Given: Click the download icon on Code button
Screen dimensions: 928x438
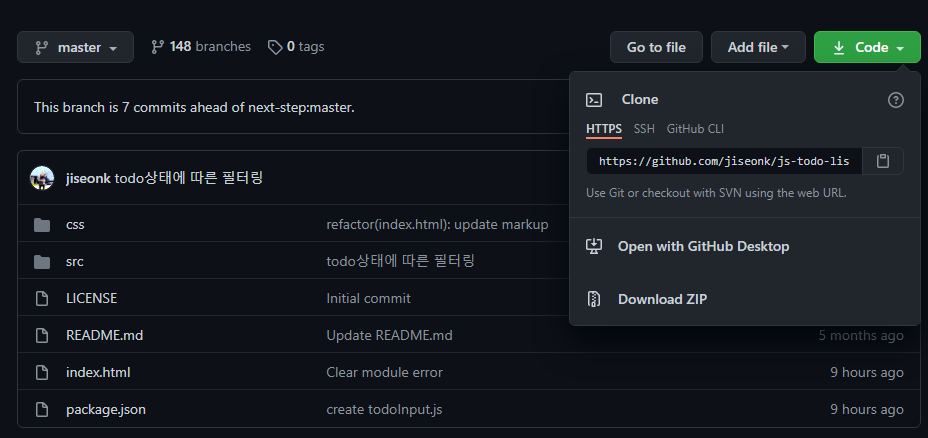Looking at the screenshot, I should (839, 48).
